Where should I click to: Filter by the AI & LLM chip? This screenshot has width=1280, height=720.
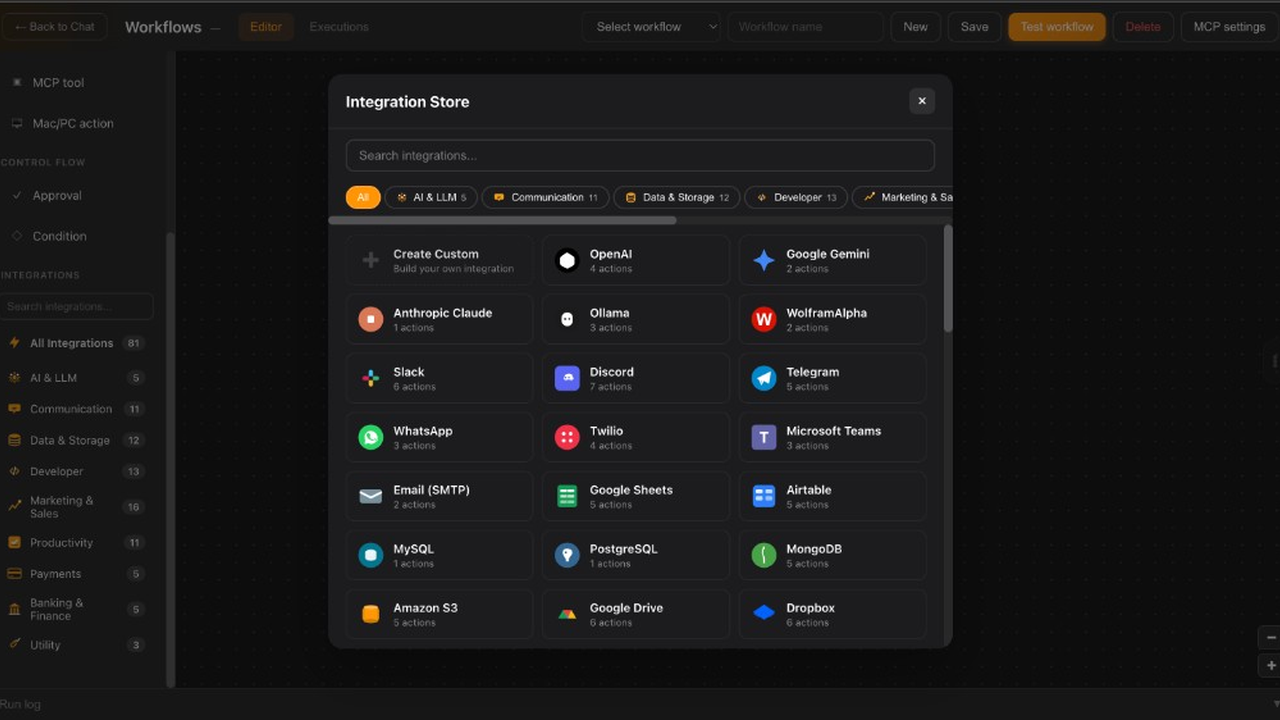431,197
